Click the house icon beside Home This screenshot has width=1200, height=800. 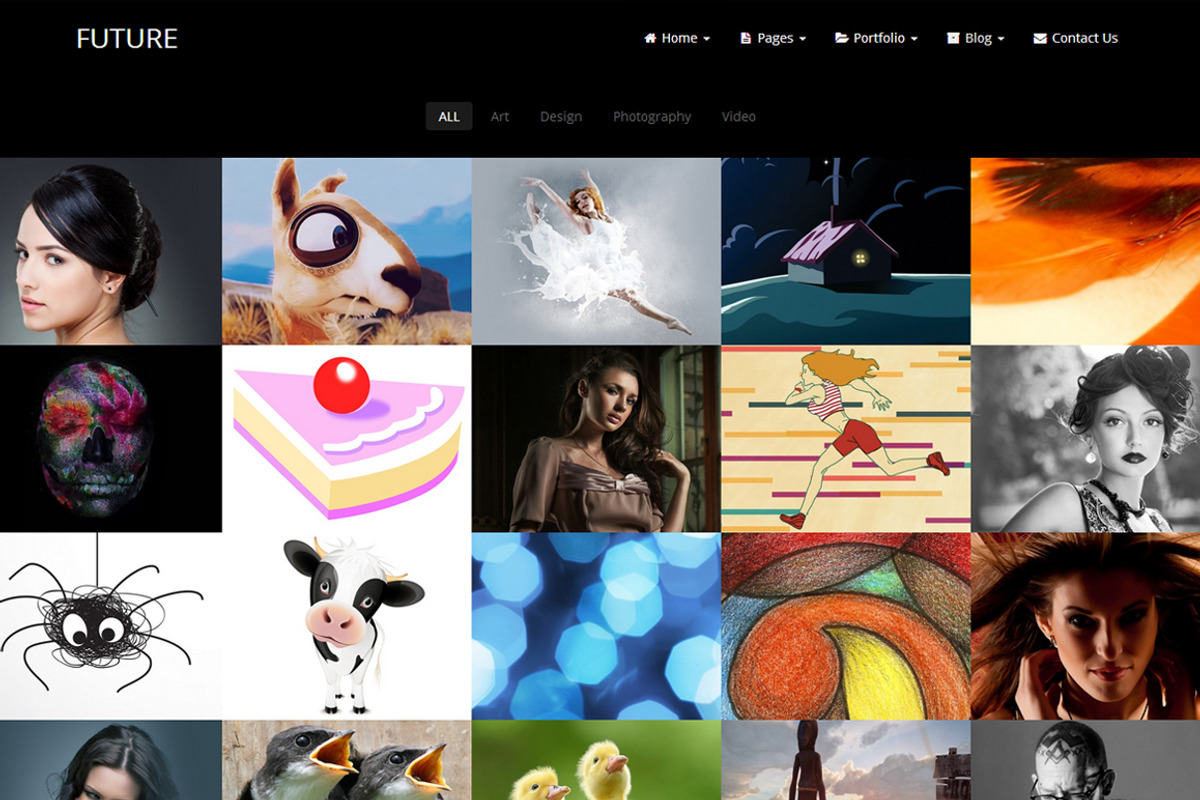pos(650,38)
